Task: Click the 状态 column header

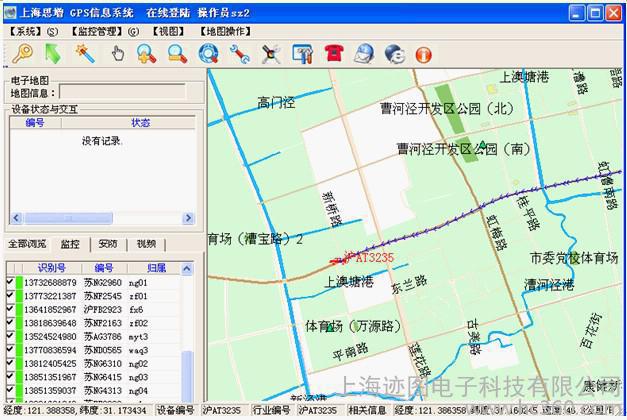Action: 140,123
